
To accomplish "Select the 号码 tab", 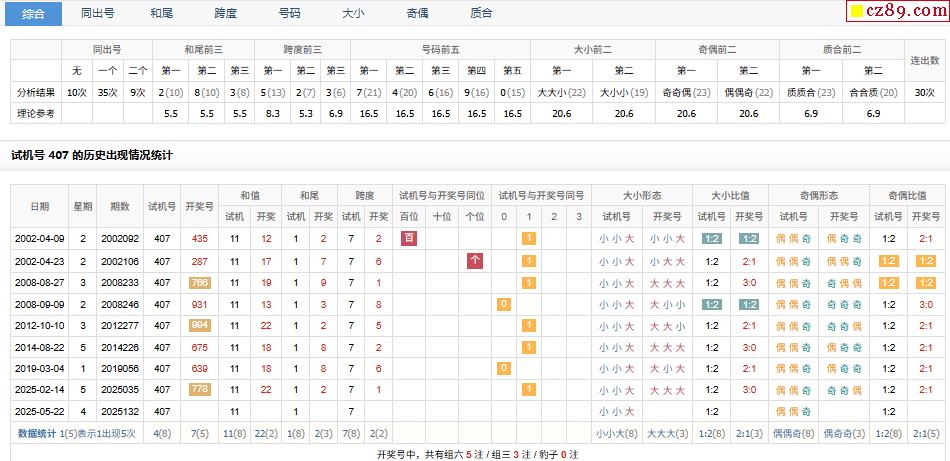I will point(289,13).
